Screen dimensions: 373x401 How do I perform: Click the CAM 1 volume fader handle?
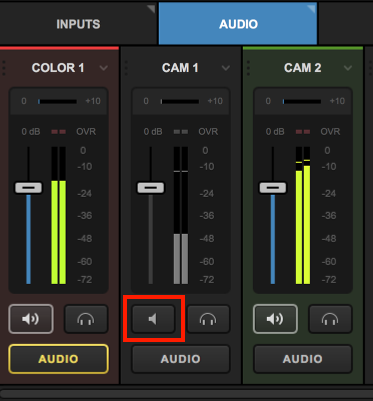click(x=151, y=188)
